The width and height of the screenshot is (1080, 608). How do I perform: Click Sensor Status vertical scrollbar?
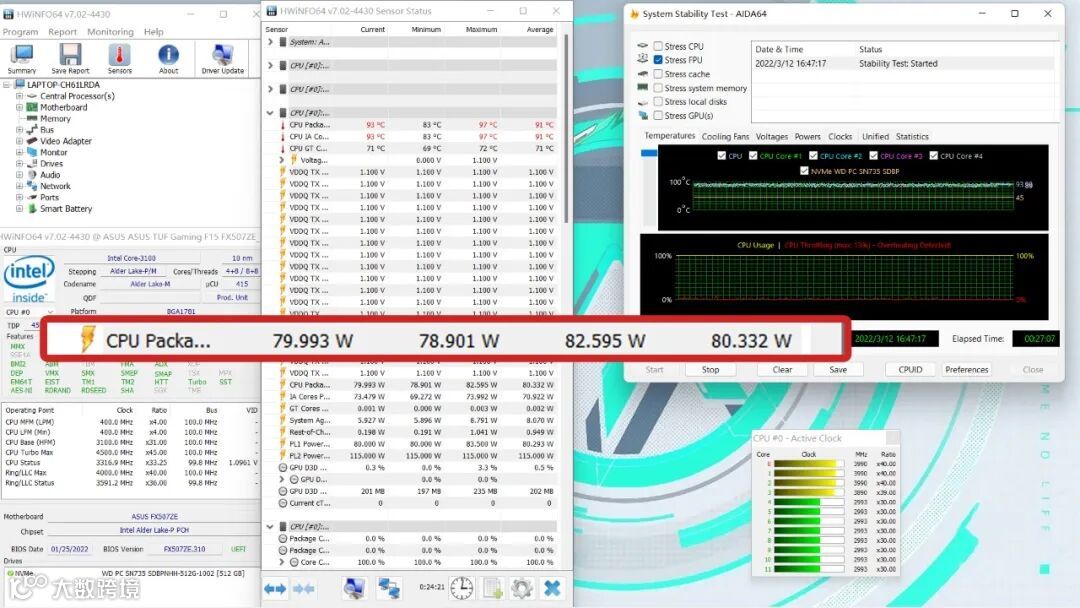pyautogui.click(x=566, y=129)
